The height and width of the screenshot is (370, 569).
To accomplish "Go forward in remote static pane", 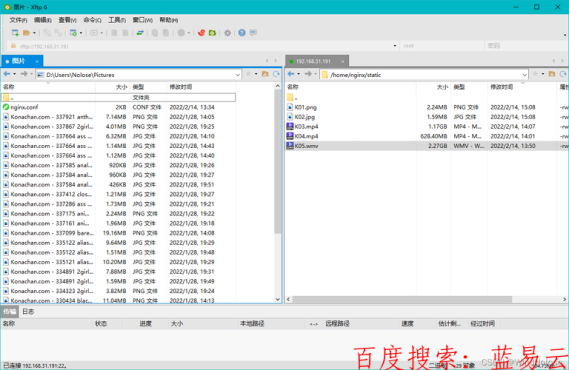I will 308,74.
